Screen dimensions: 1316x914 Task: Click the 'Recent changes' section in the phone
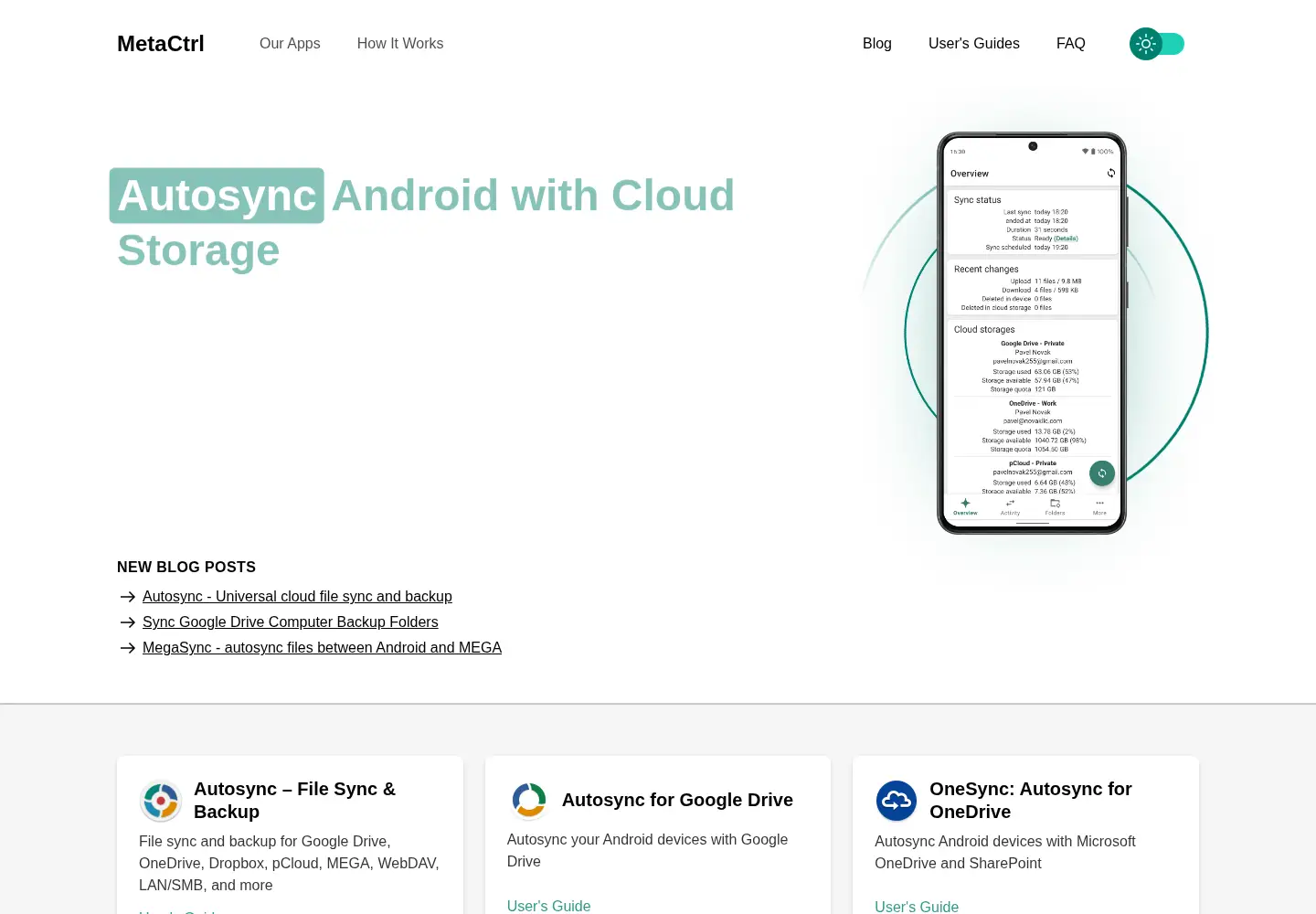(1033, 287)
